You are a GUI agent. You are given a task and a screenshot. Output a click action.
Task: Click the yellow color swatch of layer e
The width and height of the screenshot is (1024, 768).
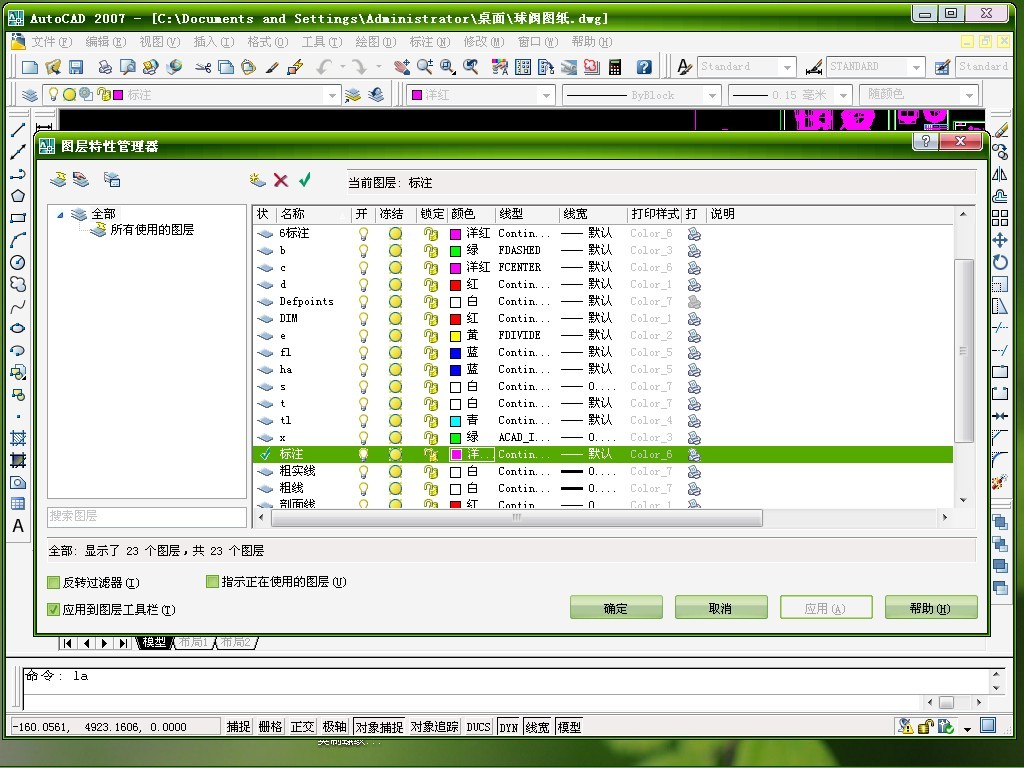pyautogui.click(x=455, y=336)
